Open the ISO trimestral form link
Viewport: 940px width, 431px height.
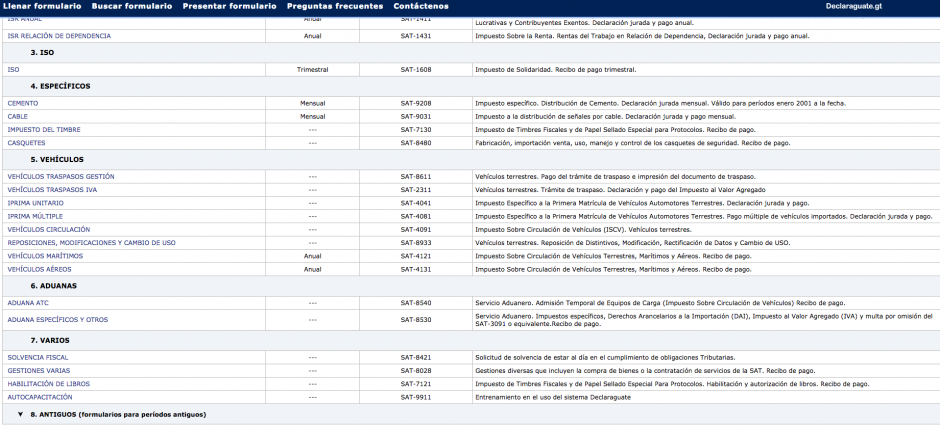point(13,70)
